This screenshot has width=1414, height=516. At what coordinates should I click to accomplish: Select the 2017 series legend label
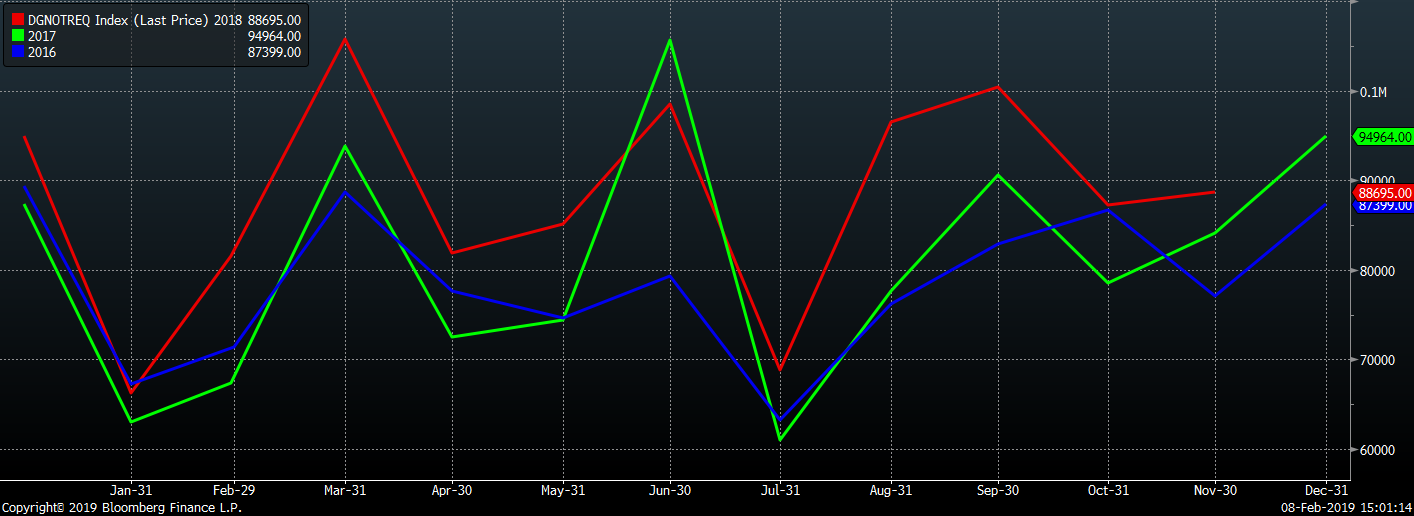pos(42,36)
